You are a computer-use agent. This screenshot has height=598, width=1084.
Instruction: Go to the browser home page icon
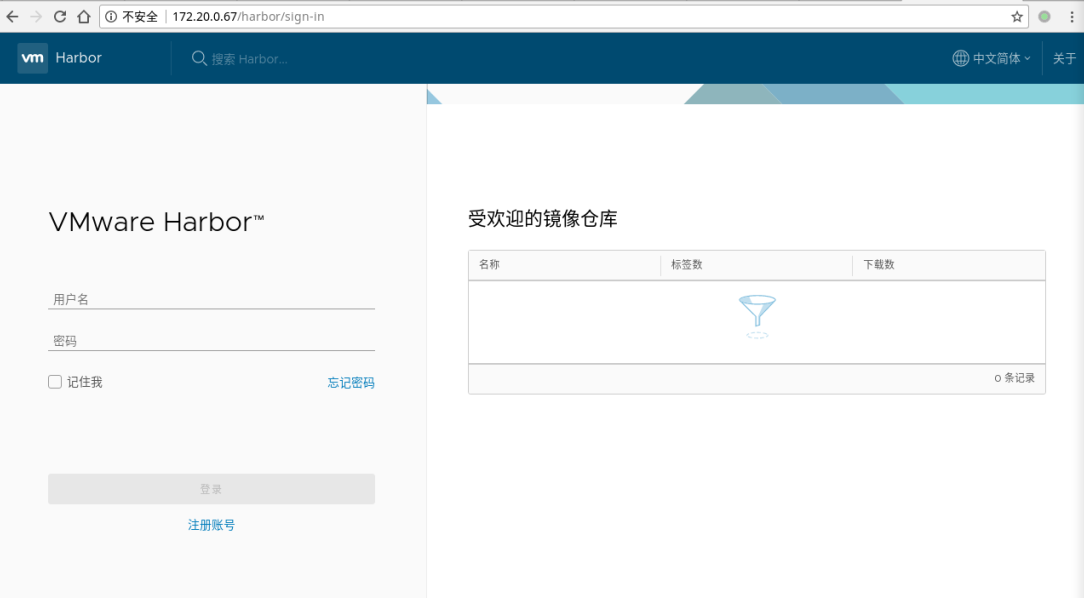(84, 17)
